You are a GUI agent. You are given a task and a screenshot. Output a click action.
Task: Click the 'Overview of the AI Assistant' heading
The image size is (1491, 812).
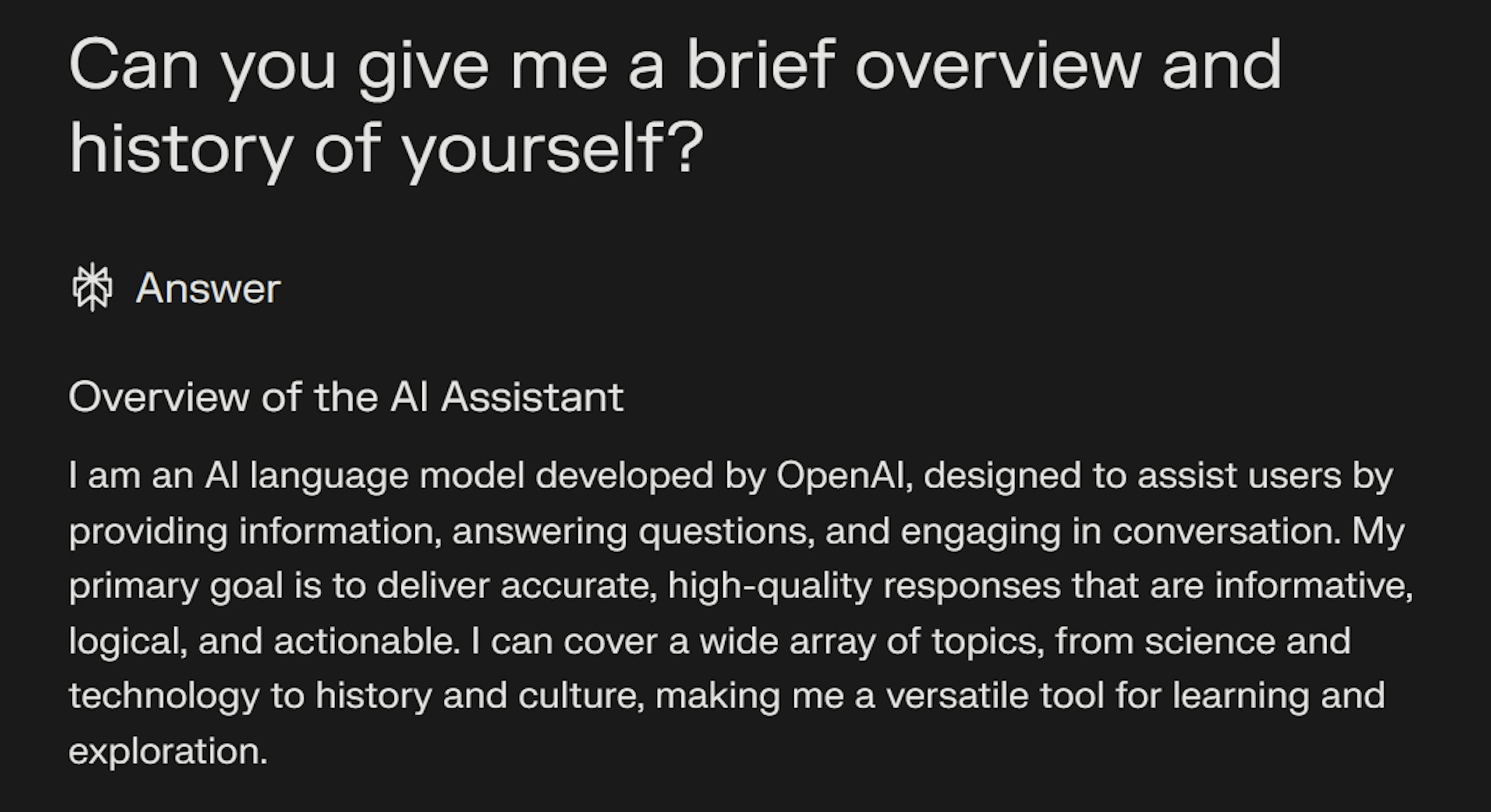(346, 397)
